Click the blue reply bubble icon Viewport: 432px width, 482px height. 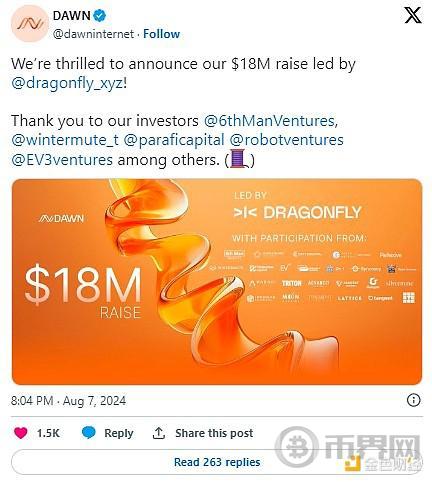pos(89,432)
